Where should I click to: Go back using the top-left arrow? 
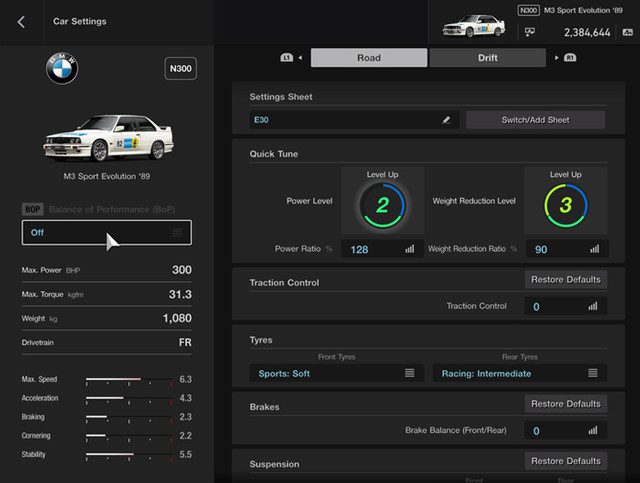click(x=22, y=21)
